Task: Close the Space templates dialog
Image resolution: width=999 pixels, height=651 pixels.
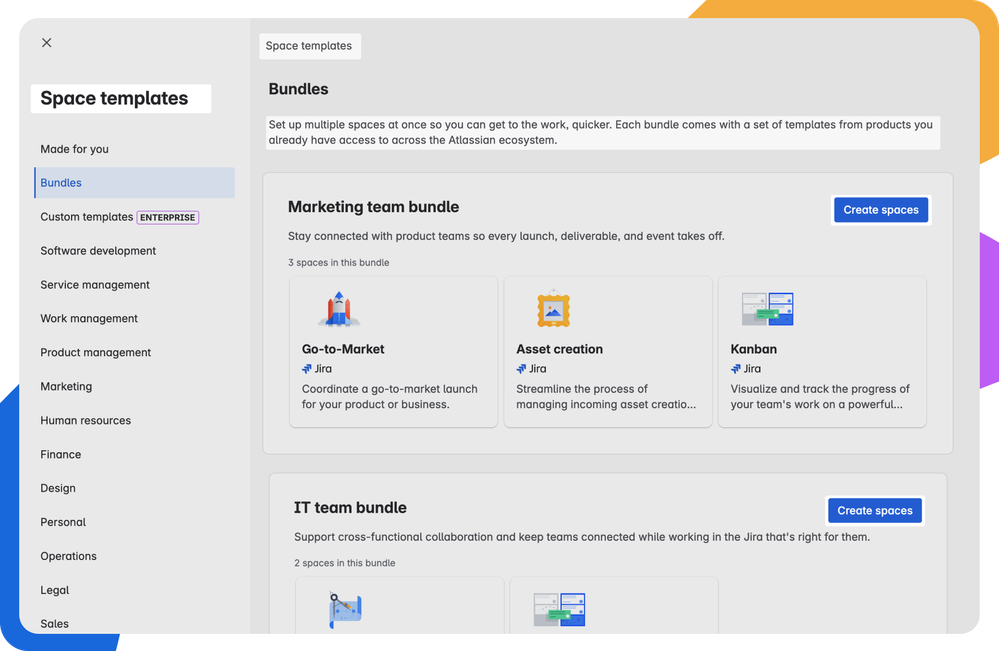Action: tap(47, 43)
